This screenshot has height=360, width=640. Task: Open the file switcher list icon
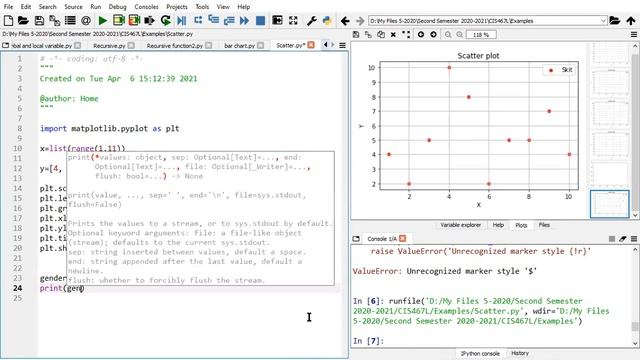70,20
